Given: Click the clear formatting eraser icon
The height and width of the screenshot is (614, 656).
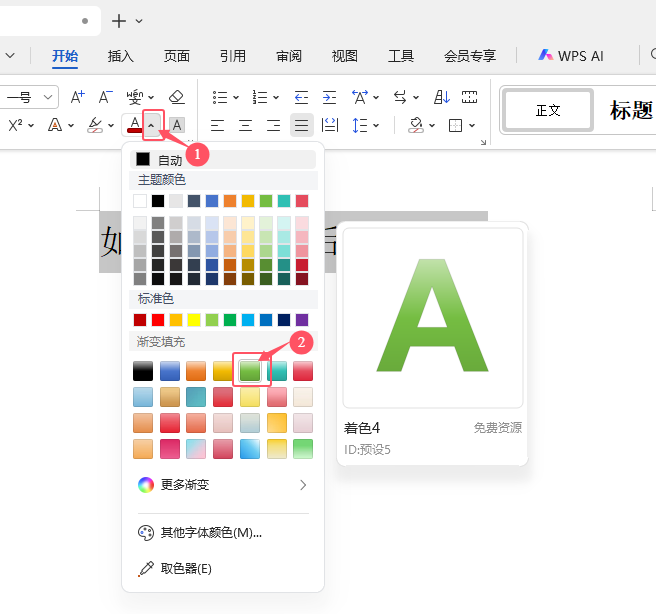Looking at the screenshot, I should coord(177,97).
